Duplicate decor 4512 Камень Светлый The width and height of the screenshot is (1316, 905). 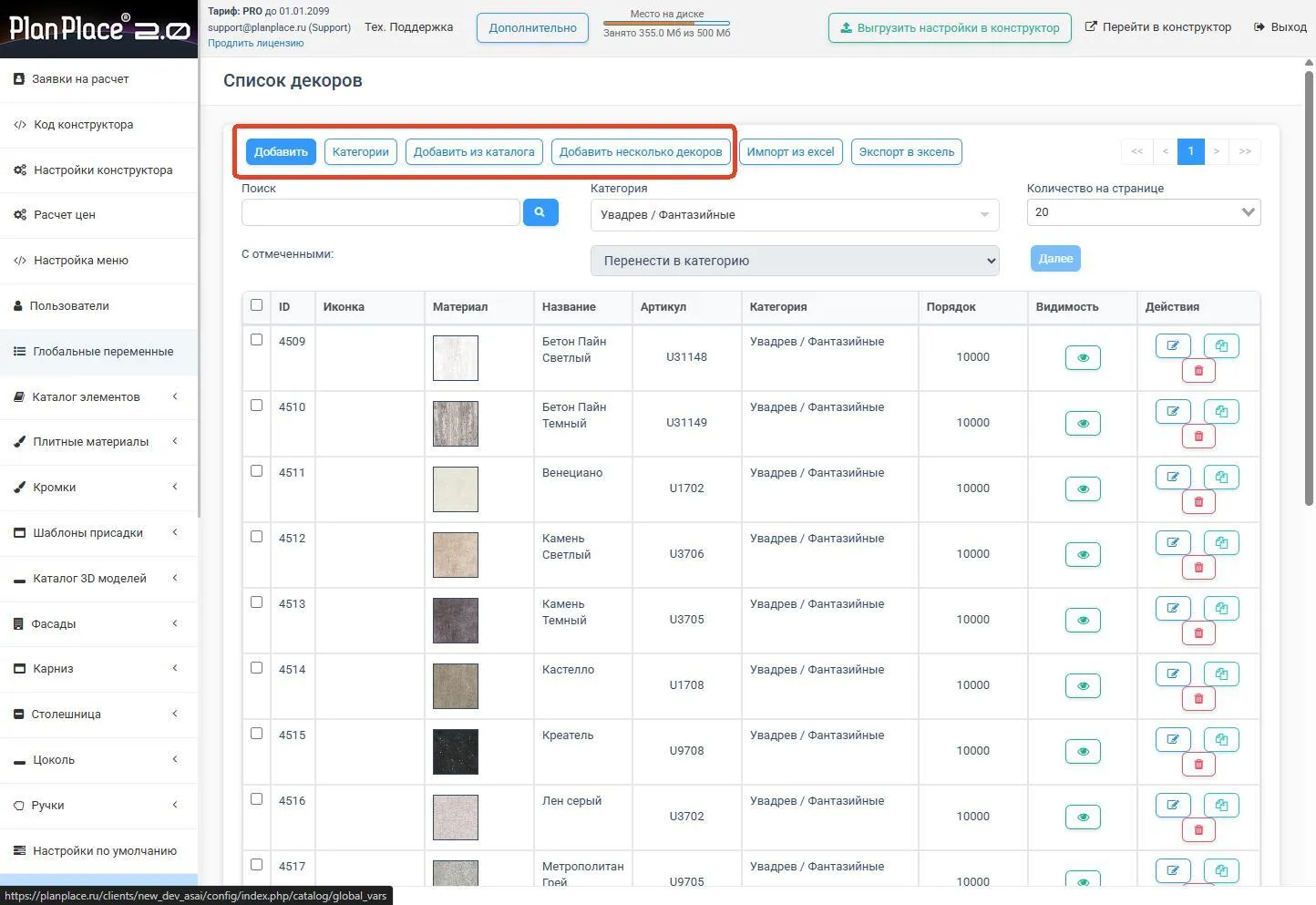click(x=1221, y=542)
